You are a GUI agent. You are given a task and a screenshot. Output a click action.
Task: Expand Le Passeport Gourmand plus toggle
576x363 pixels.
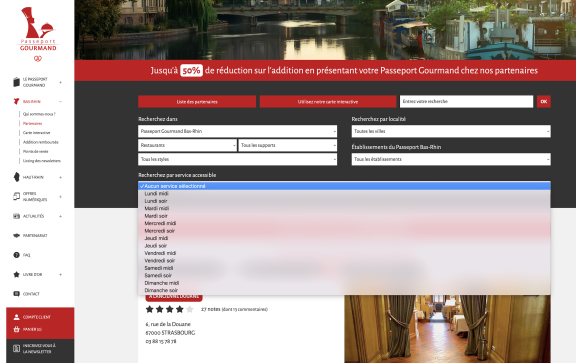point(61,82)
